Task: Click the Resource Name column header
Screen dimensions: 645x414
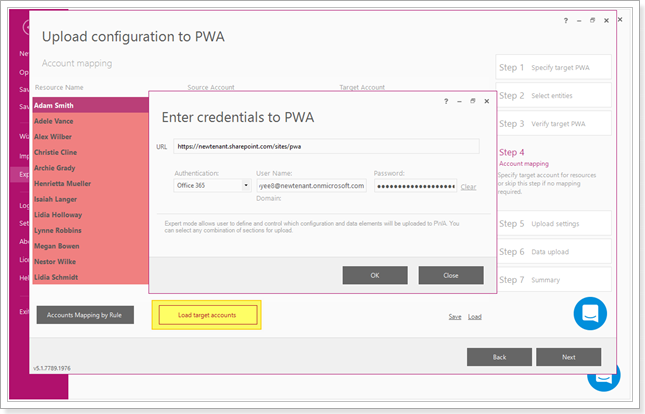Action: click(59, 87)
